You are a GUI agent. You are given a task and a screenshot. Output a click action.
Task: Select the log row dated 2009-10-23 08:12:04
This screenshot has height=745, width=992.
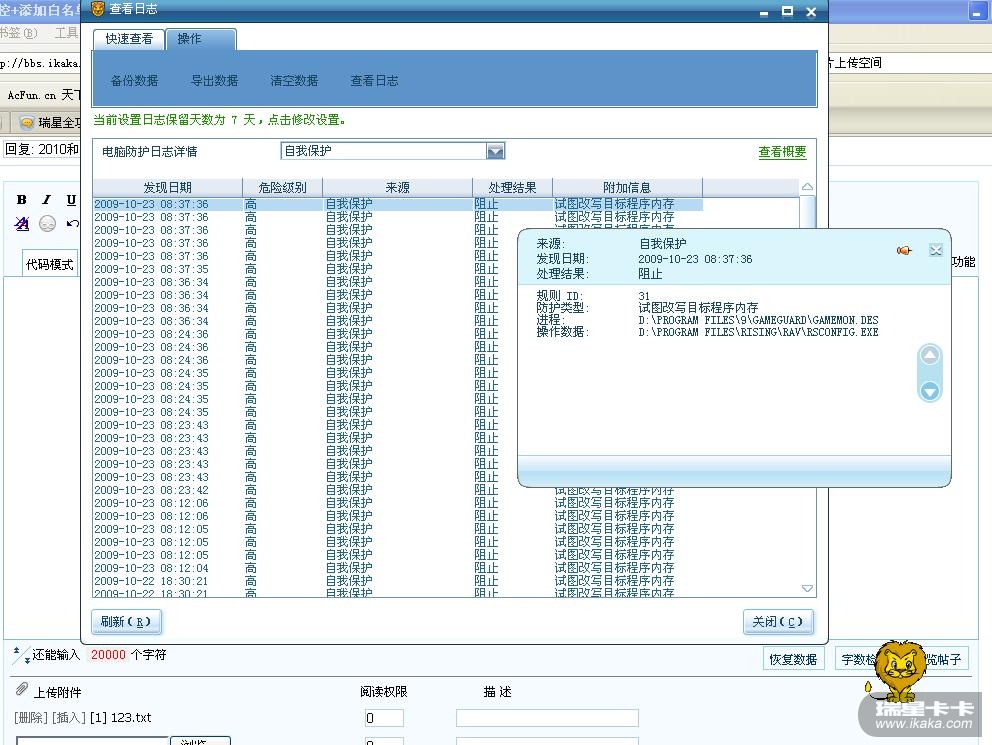click(397, 568)
